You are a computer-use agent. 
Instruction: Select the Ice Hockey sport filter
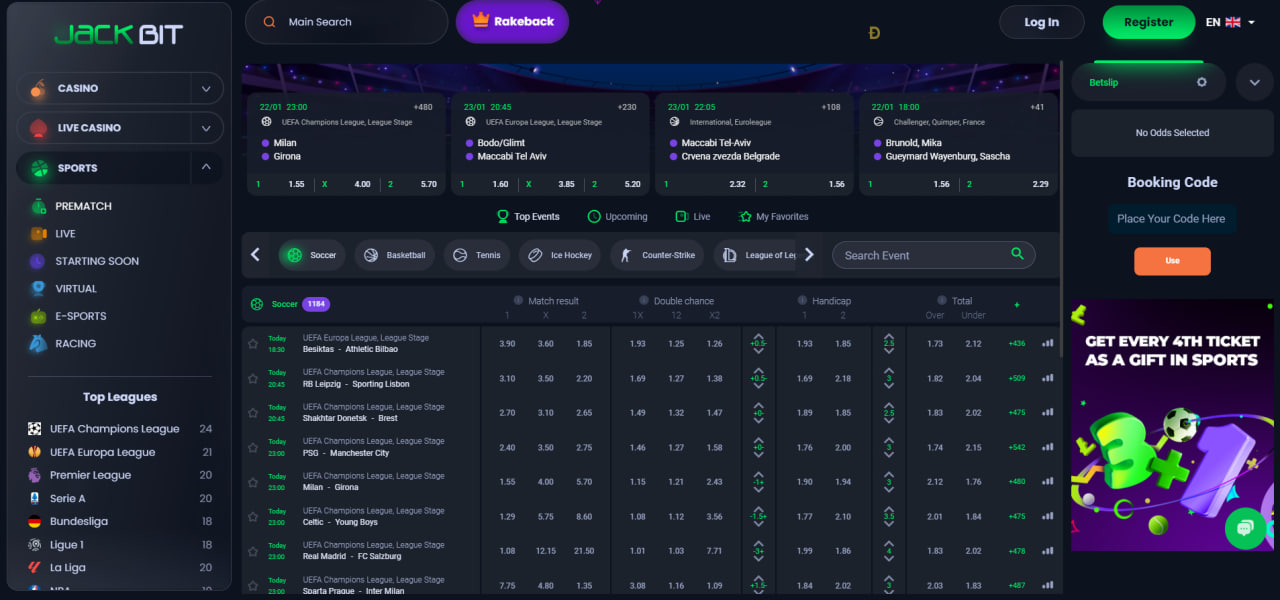coord(560,255)
